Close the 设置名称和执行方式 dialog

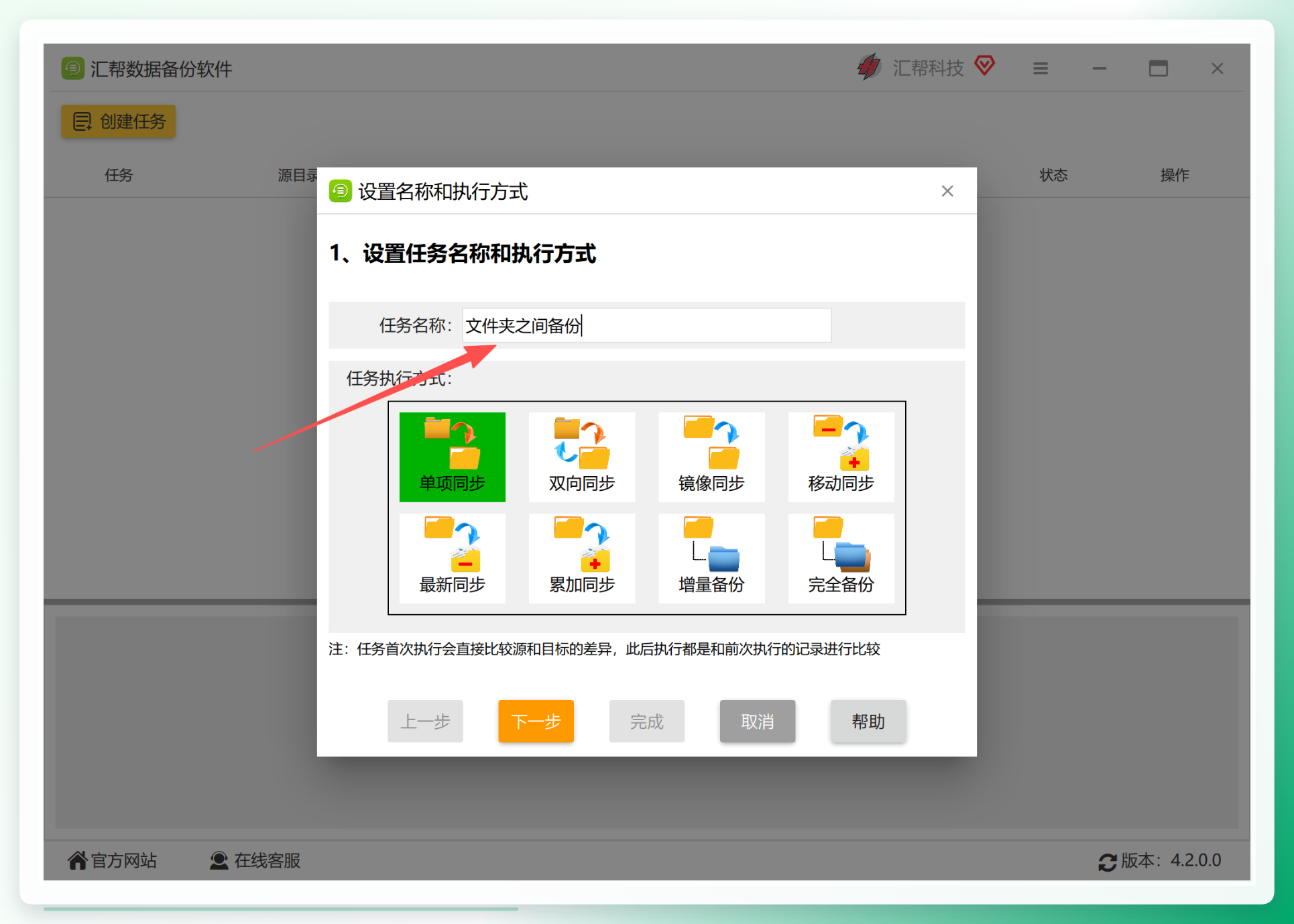tap(947, 191)
